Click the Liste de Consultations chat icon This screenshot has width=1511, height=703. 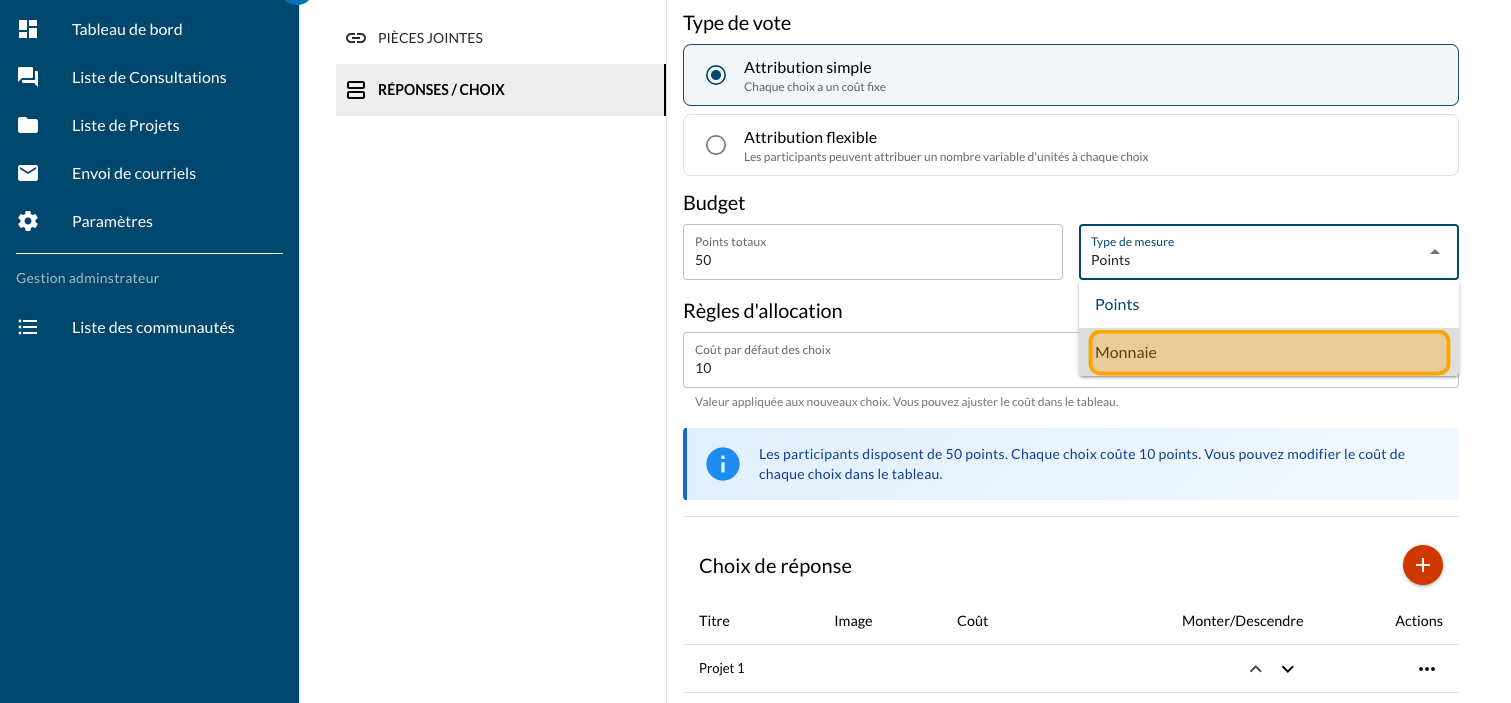pos(28,78)
